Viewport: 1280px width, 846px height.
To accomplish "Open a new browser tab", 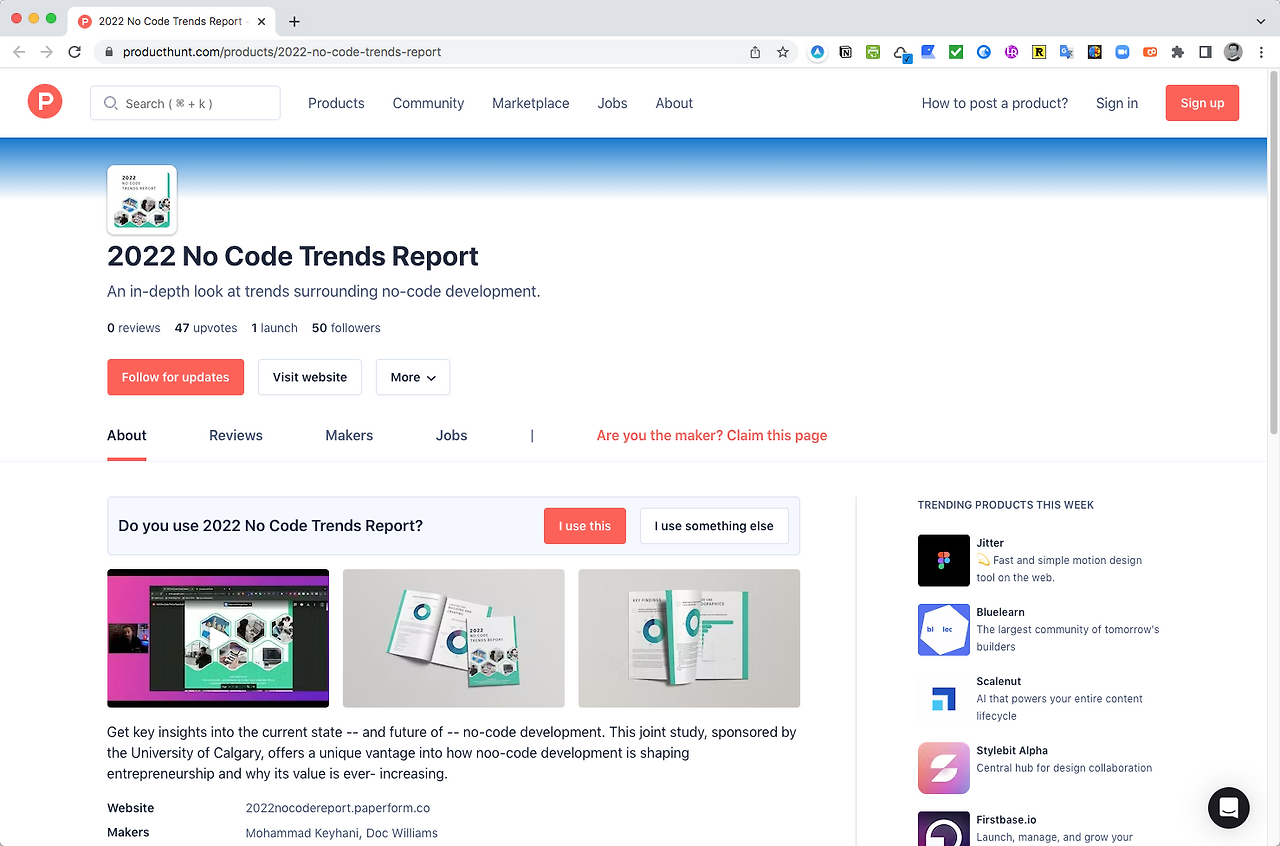I will [294, 21].
